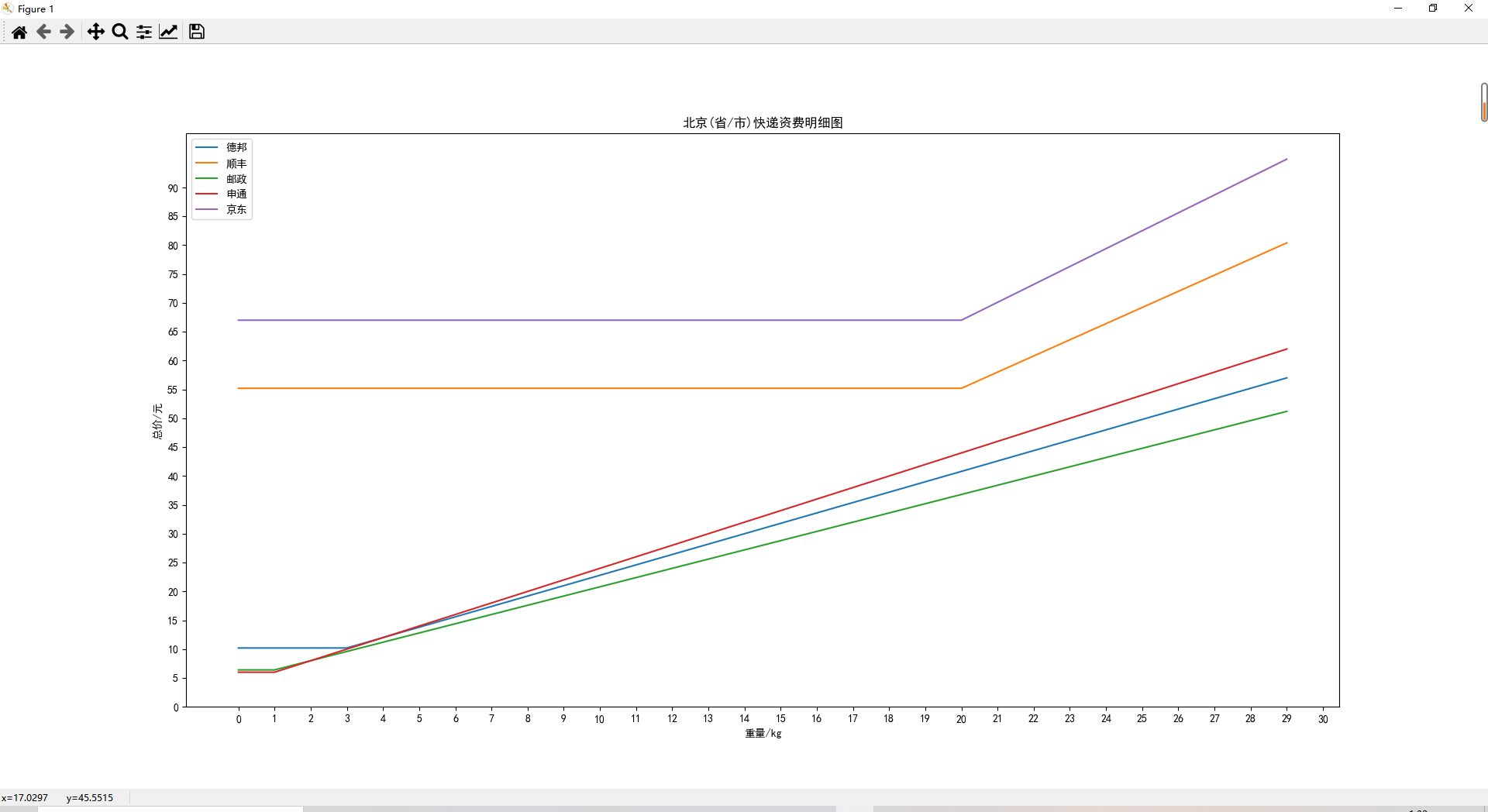Go forward to the next view
The width and height of the screenshot is (1488, 812).
point(67,32)
